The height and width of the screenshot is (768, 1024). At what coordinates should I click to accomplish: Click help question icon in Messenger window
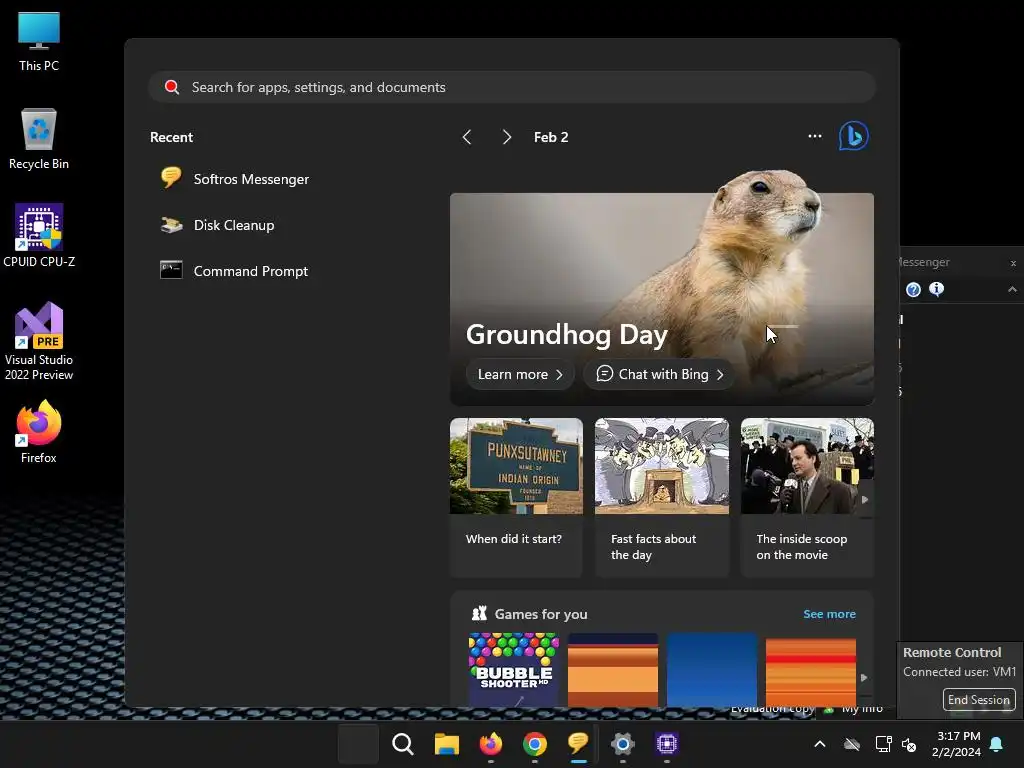tap(913, 289)
